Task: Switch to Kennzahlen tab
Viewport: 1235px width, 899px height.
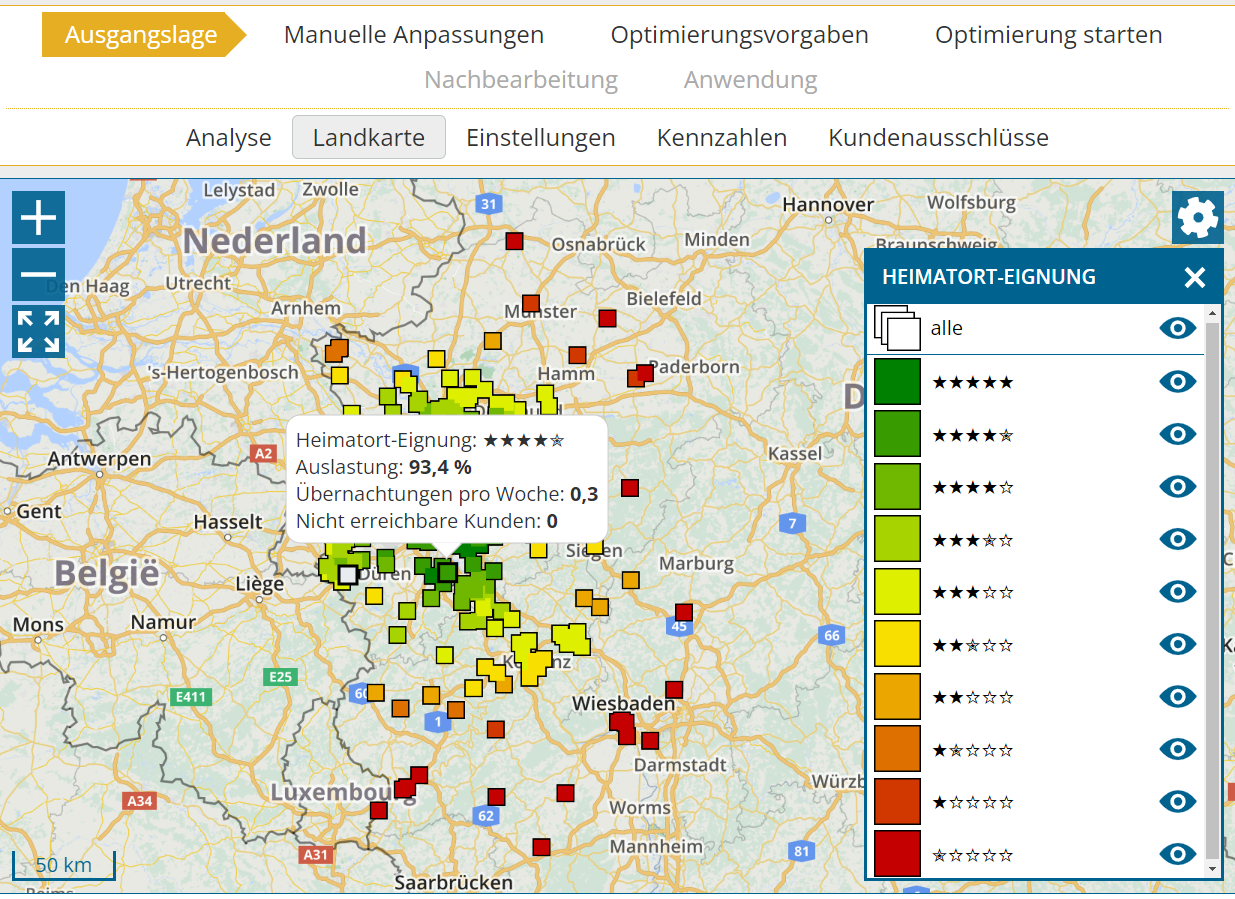Action: pyautogui.click(x=722, y=137)
